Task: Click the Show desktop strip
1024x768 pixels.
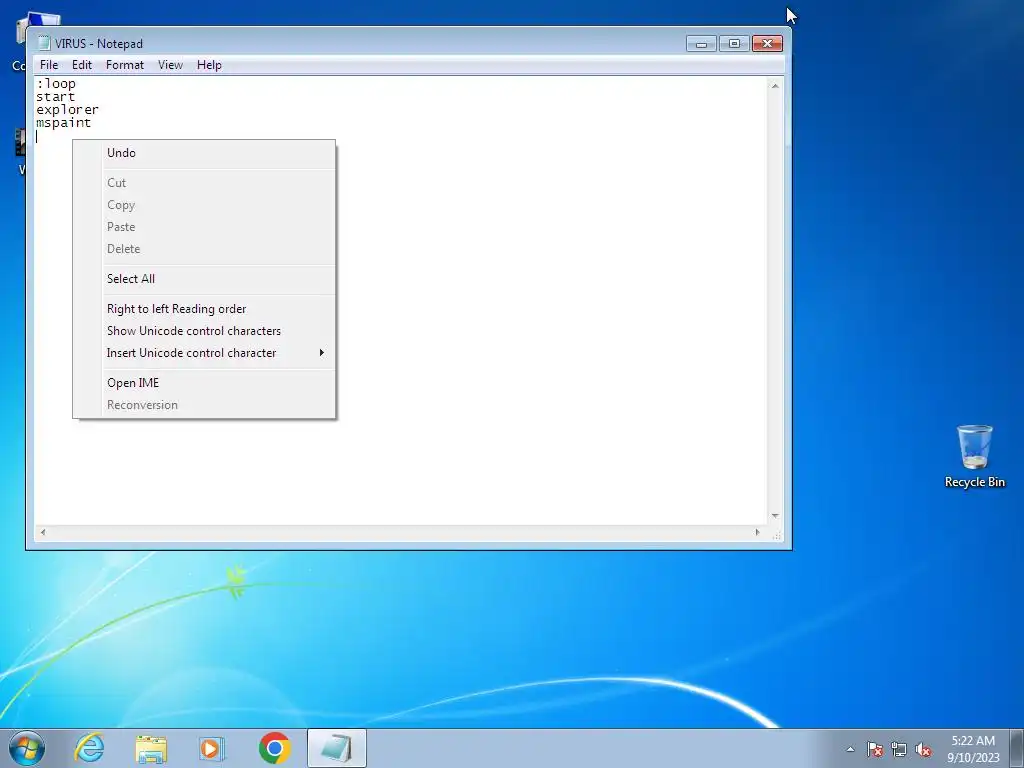Action: (x=1018, y=748)
